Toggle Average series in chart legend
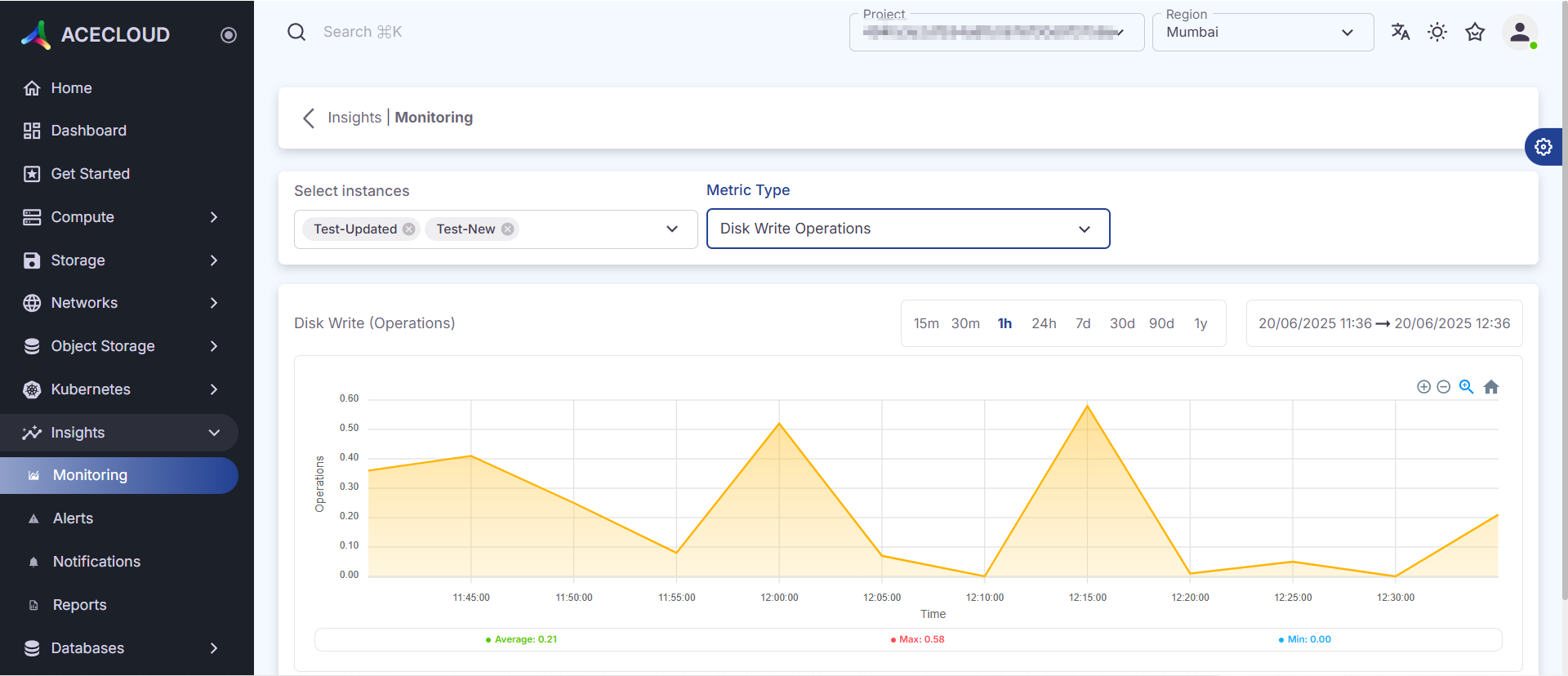Image resolution: width=1568 pixels, height=676 pixels. [x=522, y=639]
